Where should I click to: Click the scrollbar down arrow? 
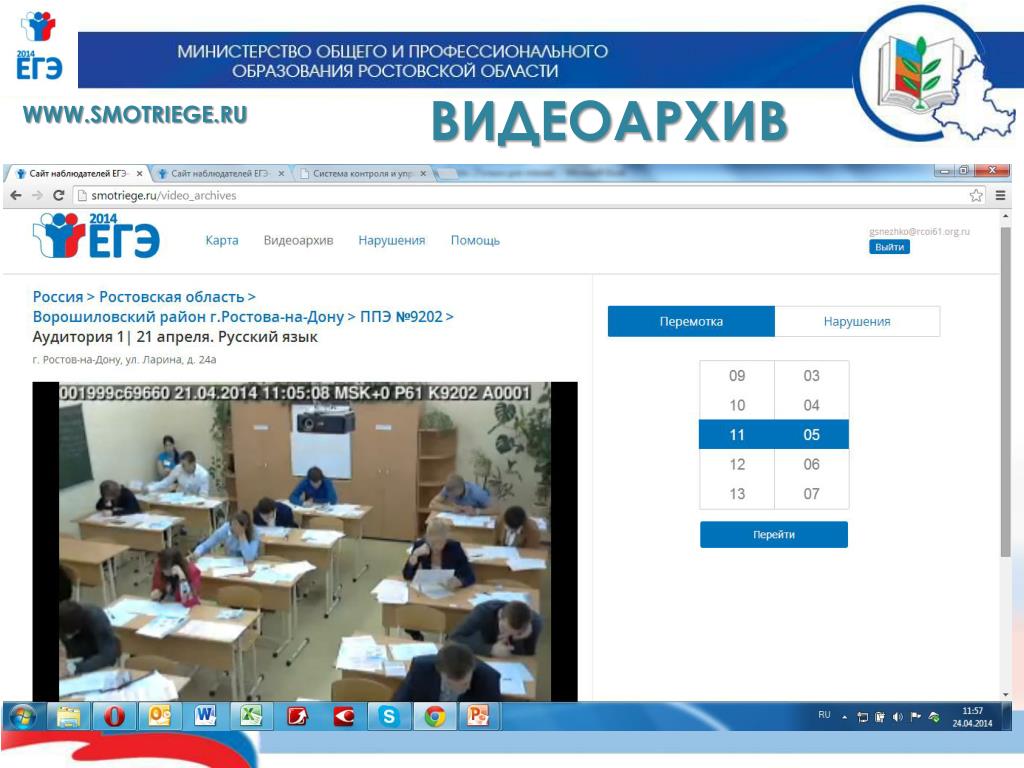tap(1005, 695)
